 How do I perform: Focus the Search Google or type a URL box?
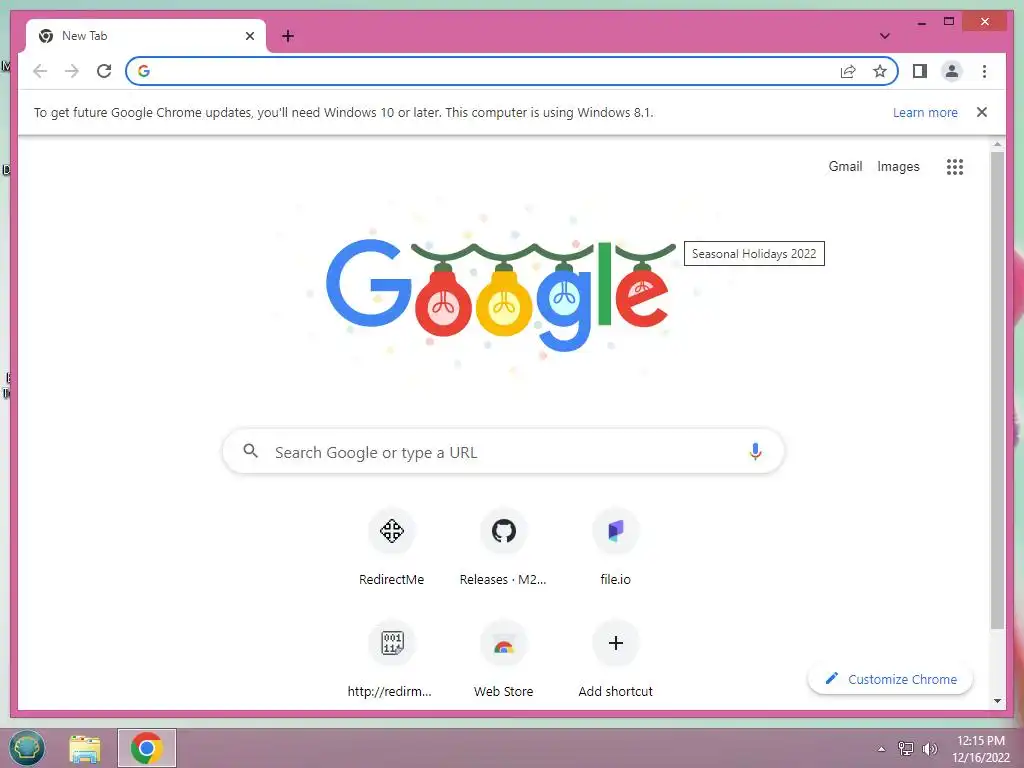(x=503, y=451)
